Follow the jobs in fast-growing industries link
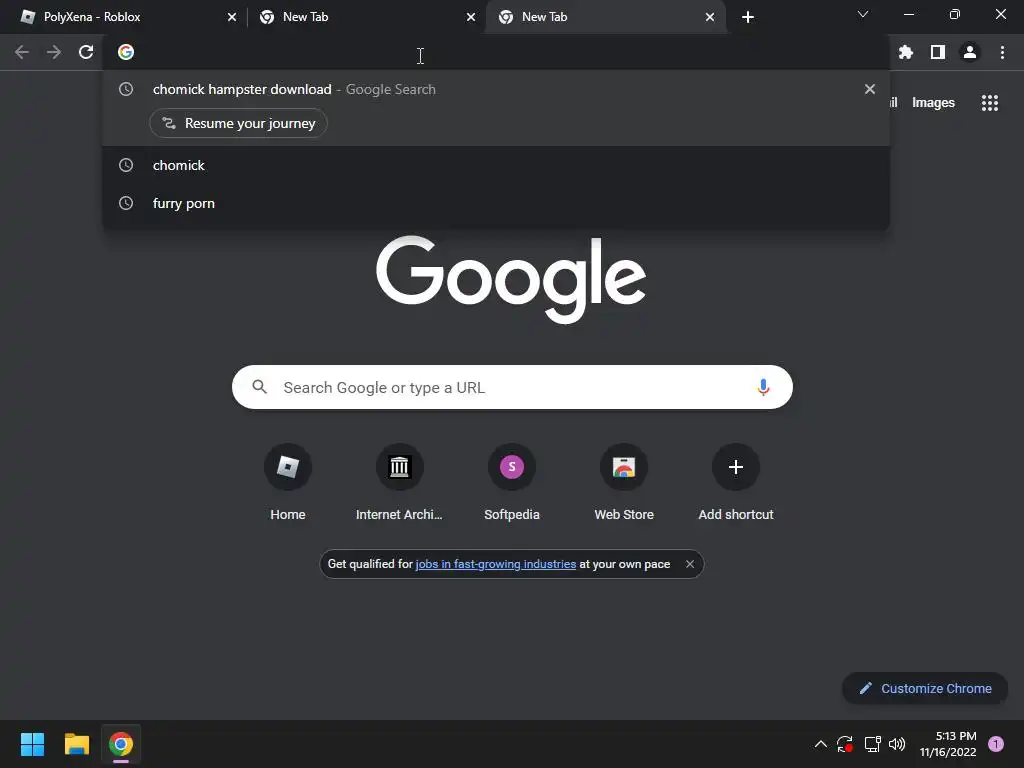Image resolution: width=1024 pixels, height=768 pixels. [496, 564]
